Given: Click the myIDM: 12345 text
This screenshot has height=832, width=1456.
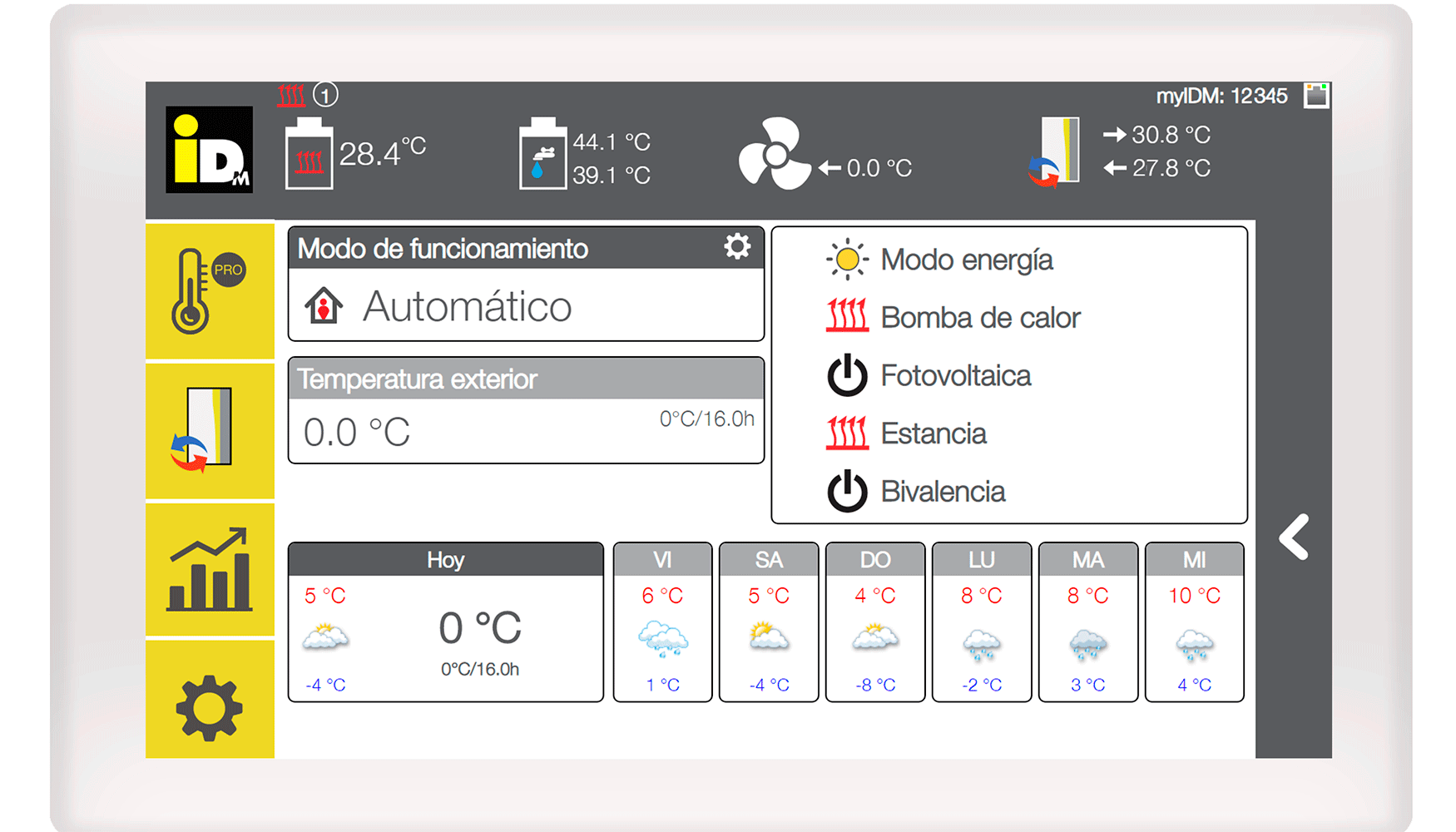Looking at the screenshot, I should pos(1221,97).
